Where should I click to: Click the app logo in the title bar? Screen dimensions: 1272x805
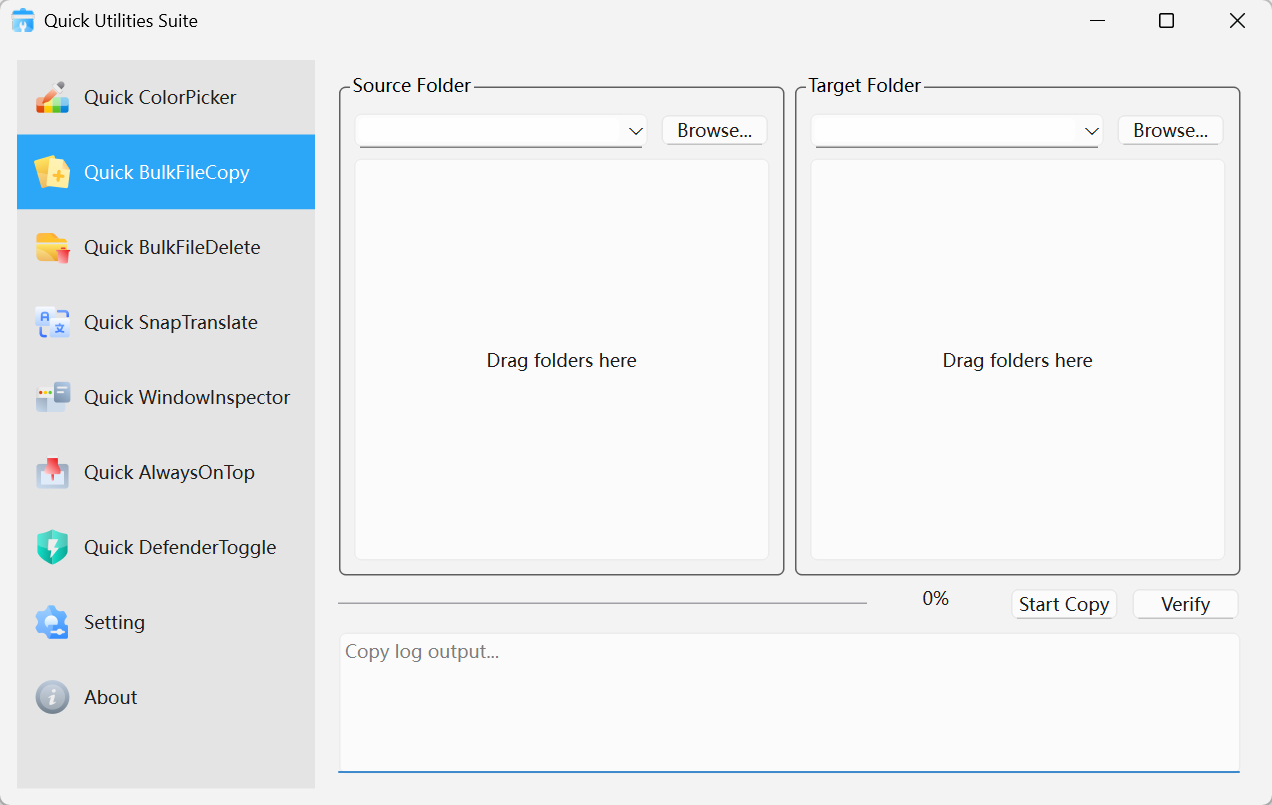point(22,20)
